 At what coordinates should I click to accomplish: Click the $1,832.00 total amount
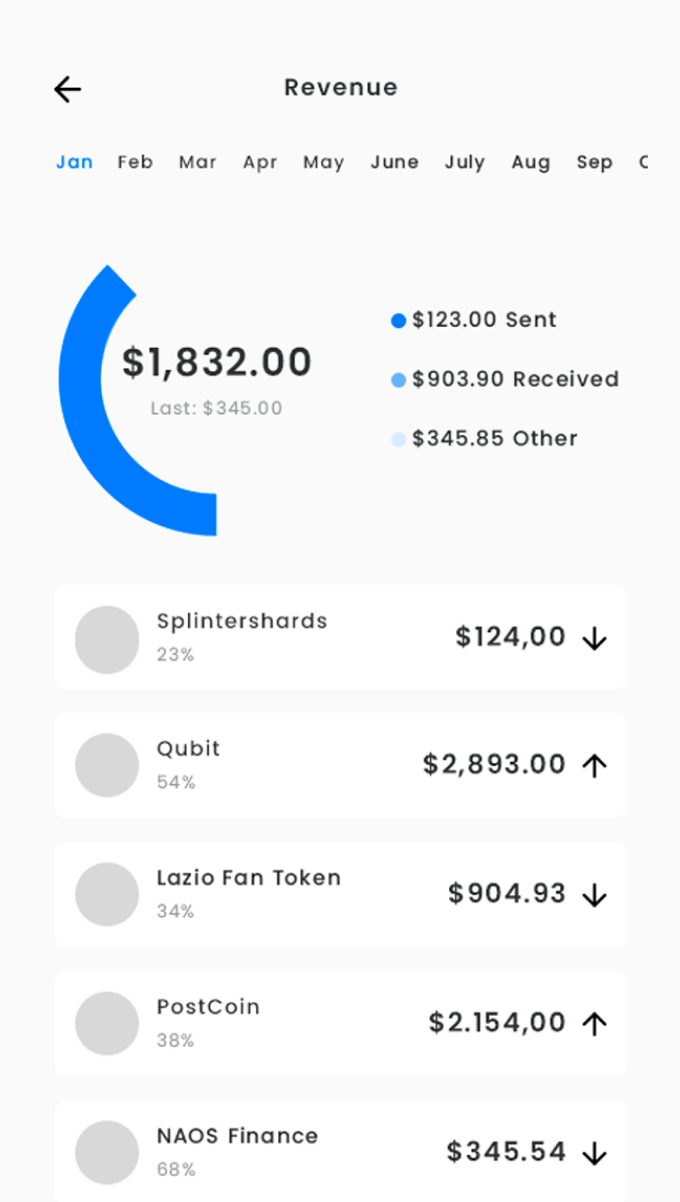click(x=217, y=362)
